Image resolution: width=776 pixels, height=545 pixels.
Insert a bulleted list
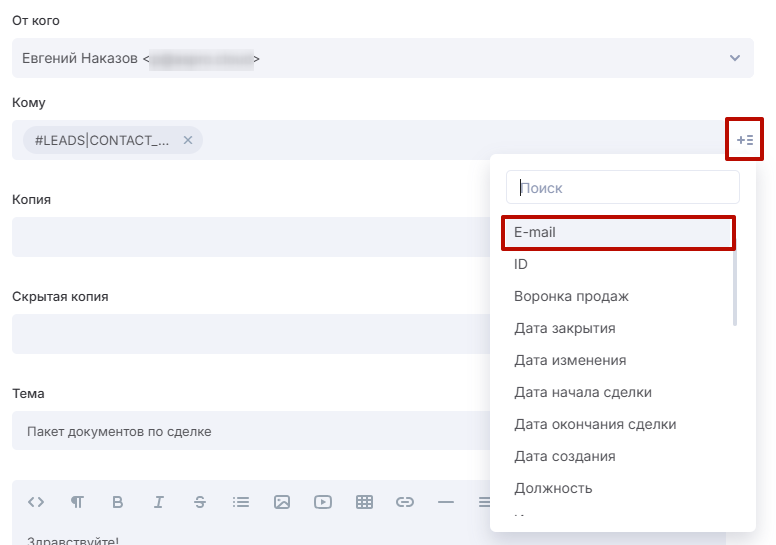[x=240, y=502]
